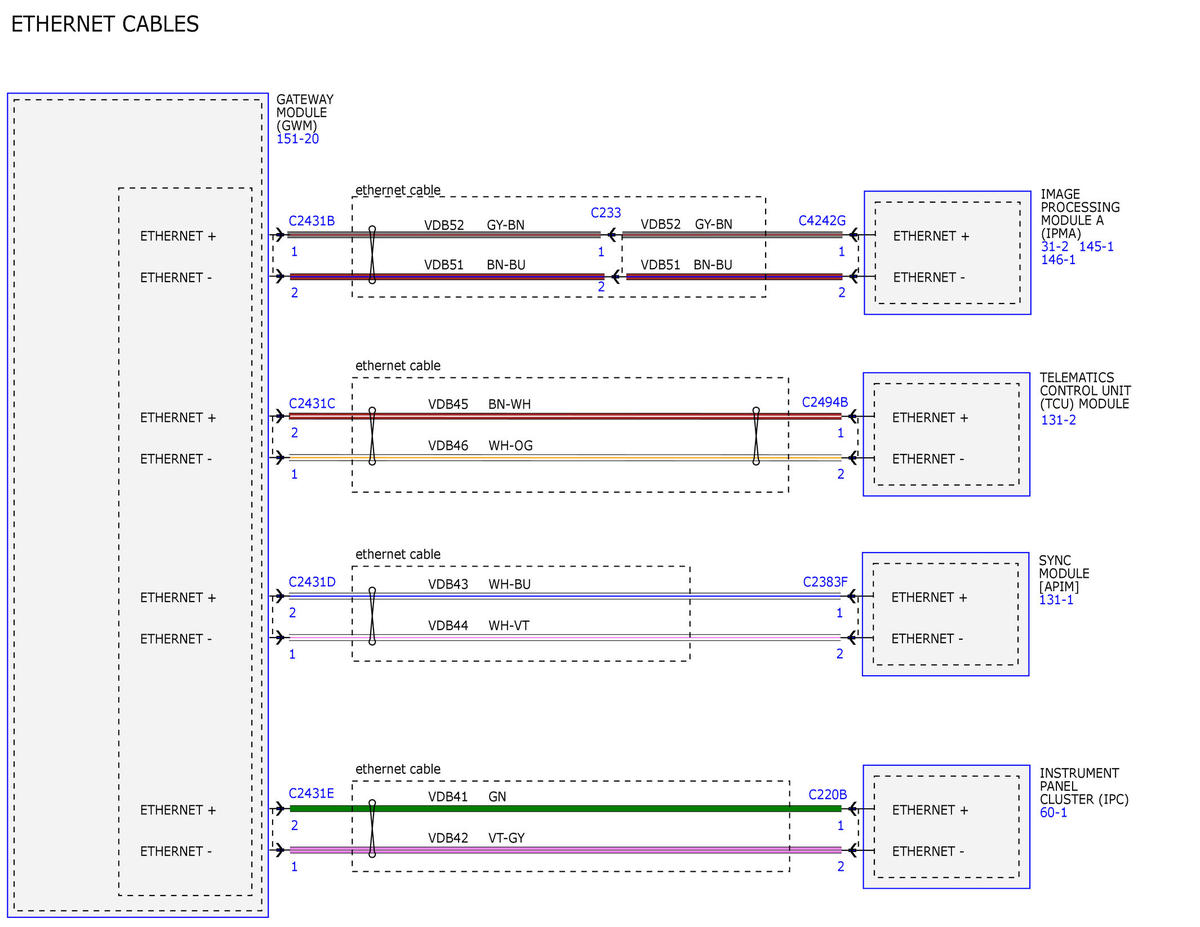Select the WH-VT wire color code

pyautogui.click(x=509, y=625)
